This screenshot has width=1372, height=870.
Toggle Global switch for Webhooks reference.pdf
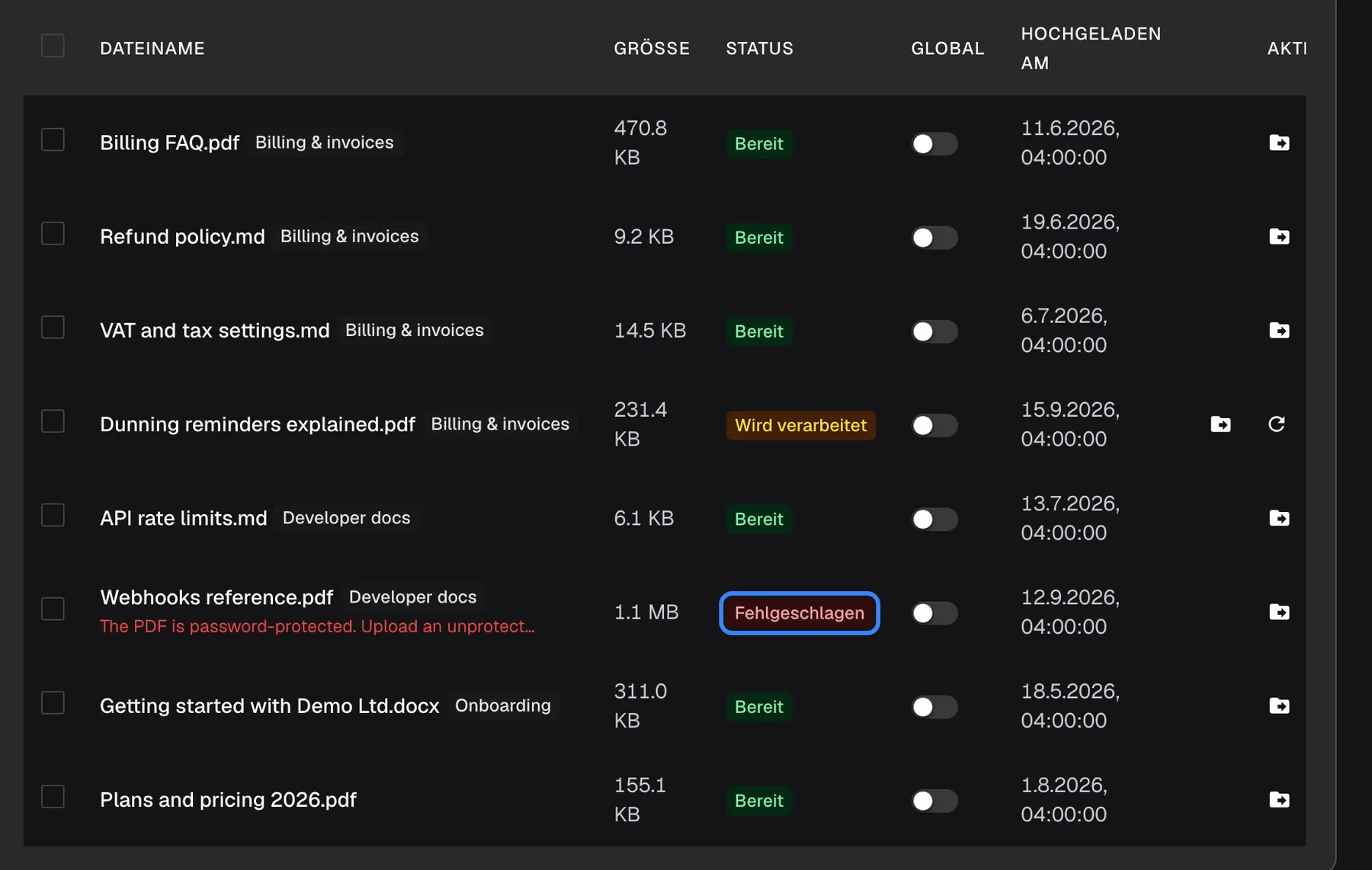pyautogui.click(x=934, y=613)
